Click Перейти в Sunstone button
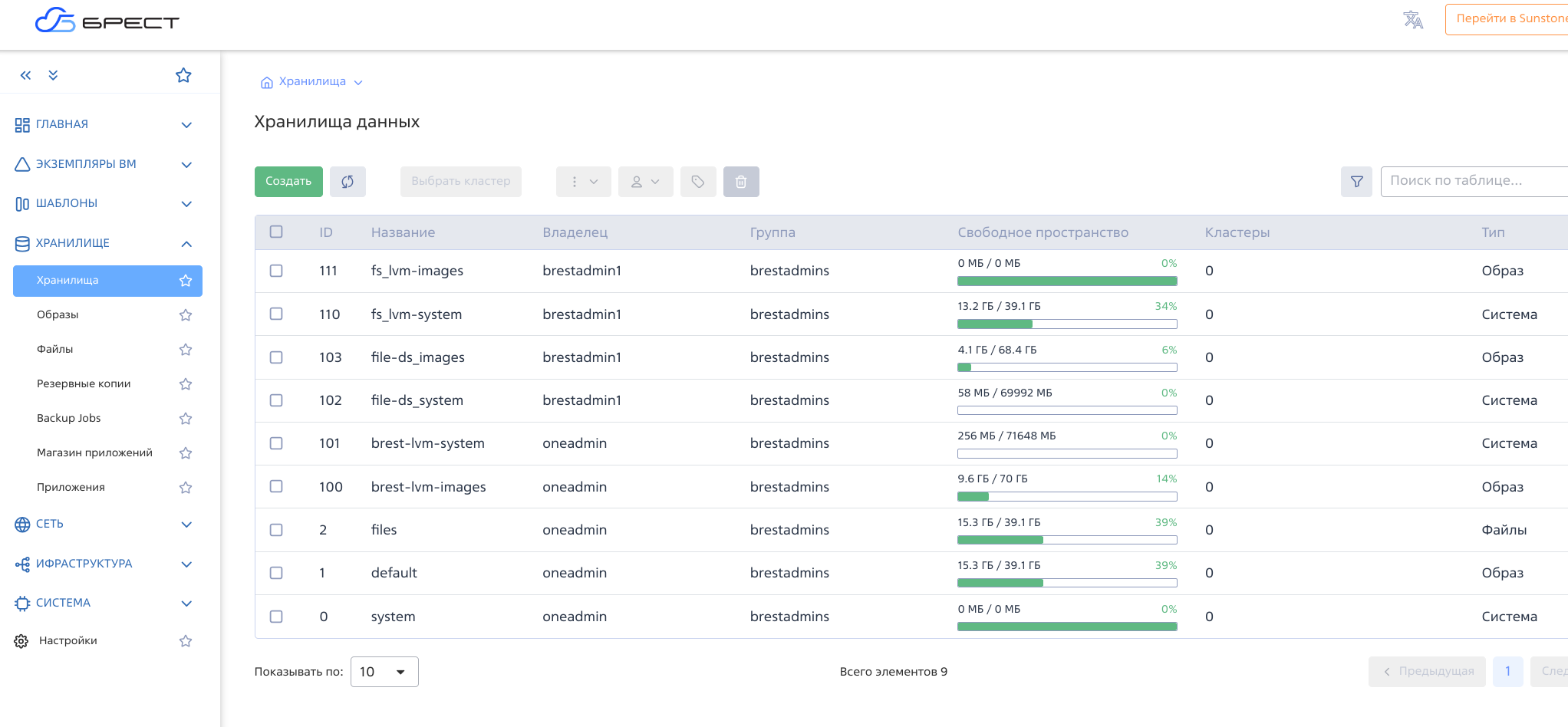1568x727 pixels. 1508,19
